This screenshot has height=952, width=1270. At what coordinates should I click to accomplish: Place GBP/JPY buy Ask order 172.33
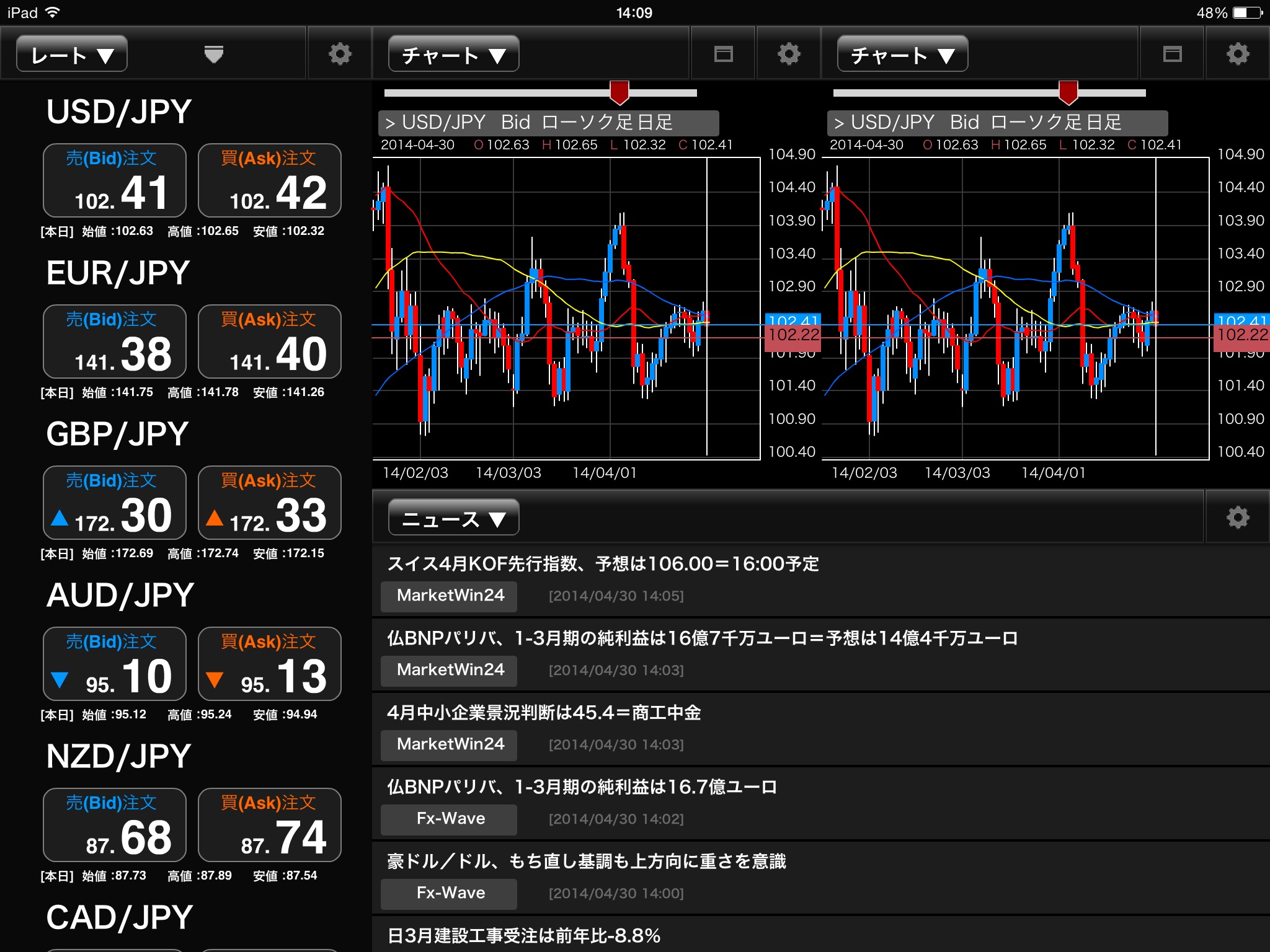[x=270, y=503]
